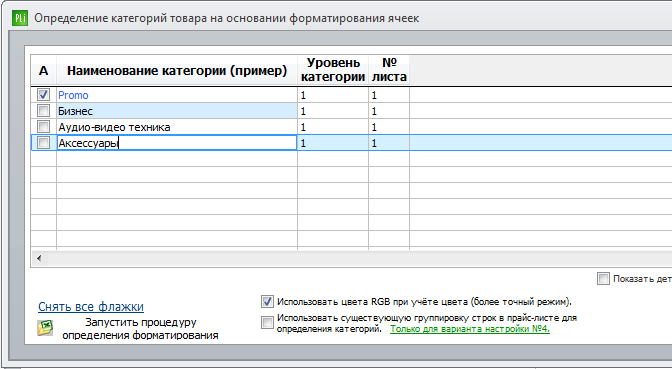Click the Бизнес row № листа cell

(x=389, y=111)
